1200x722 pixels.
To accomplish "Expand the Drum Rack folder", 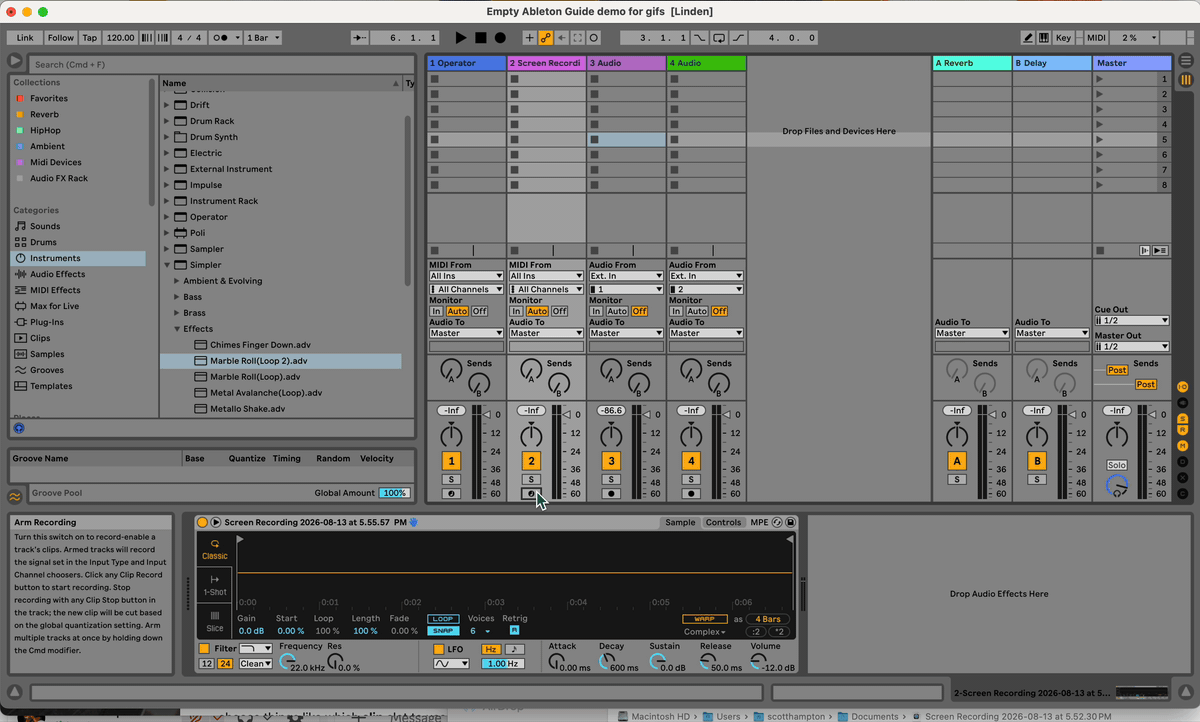I will (168, 121).
